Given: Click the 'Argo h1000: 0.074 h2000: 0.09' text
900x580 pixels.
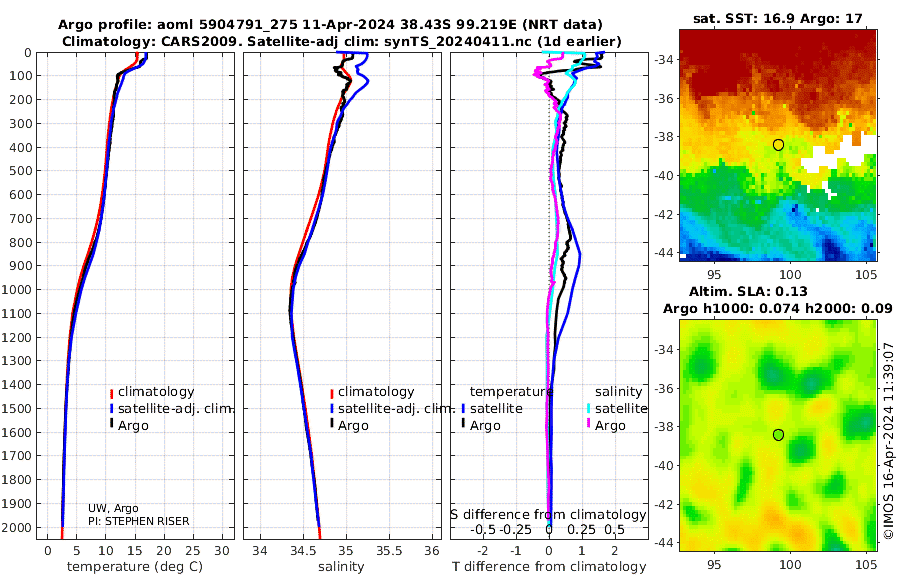Looking at the screenshot, I should pyautogui.click(x=778, y=308).
